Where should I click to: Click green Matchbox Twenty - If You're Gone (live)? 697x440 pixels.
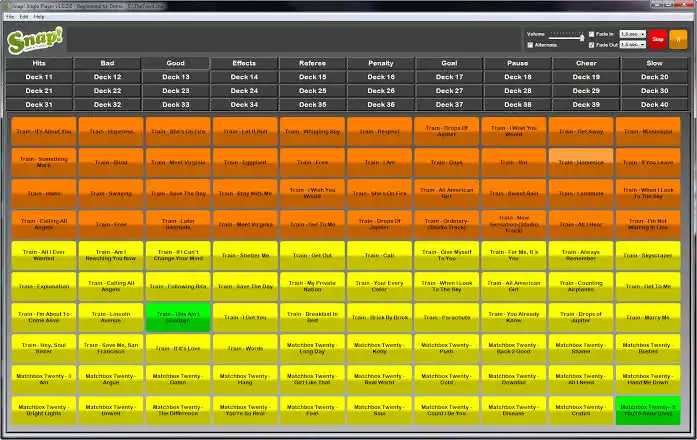click(648, 410)
